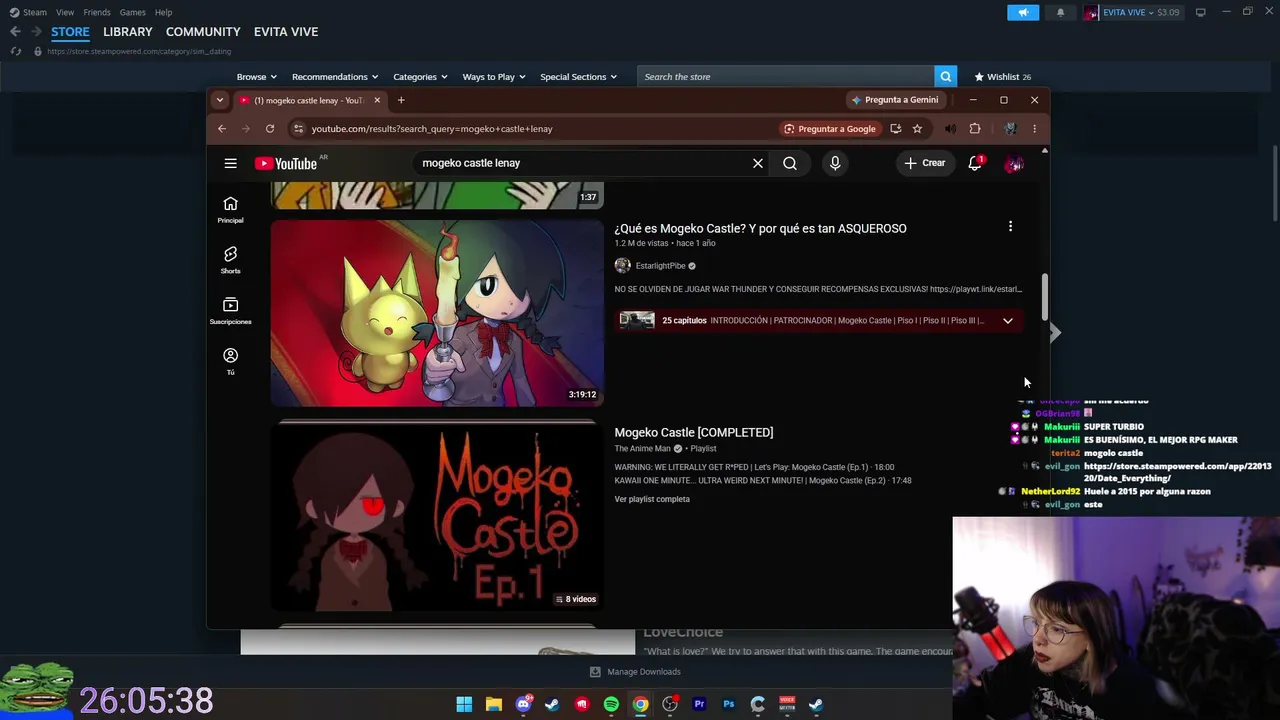Go back in the Chrome browser

point(222,129)
